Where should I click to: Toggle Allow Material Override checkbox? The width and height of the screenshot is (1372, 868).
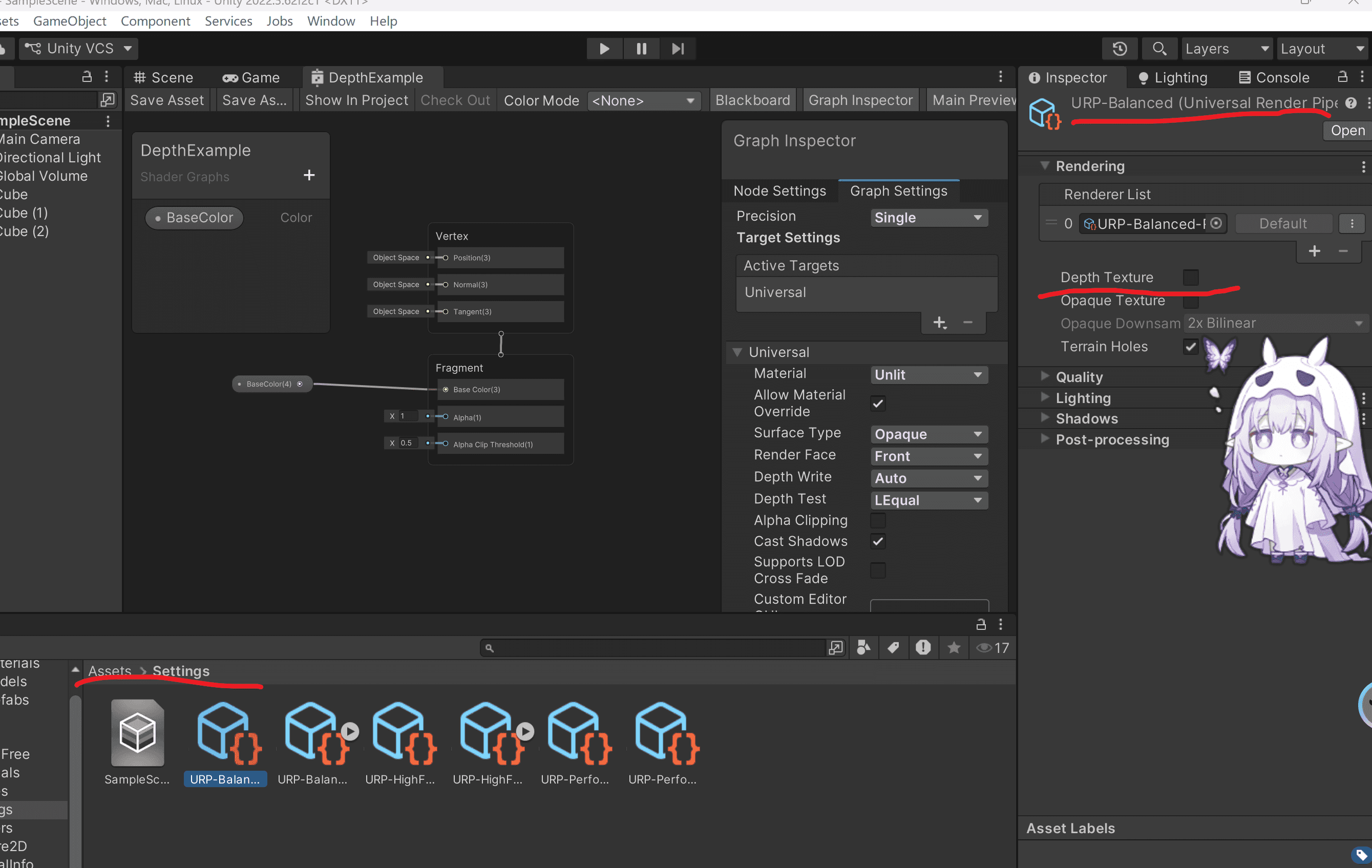878,403
